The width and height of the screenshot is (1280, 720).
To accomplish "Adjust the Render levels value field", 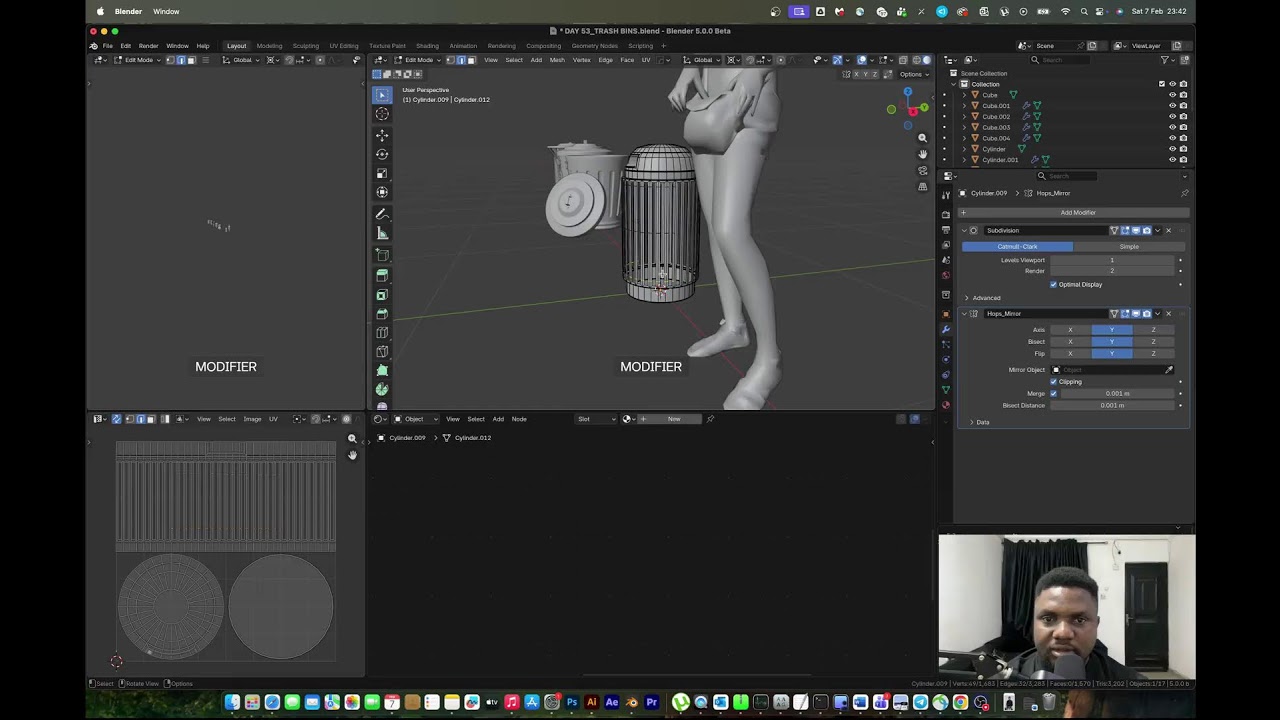I will coord(1111,271).
